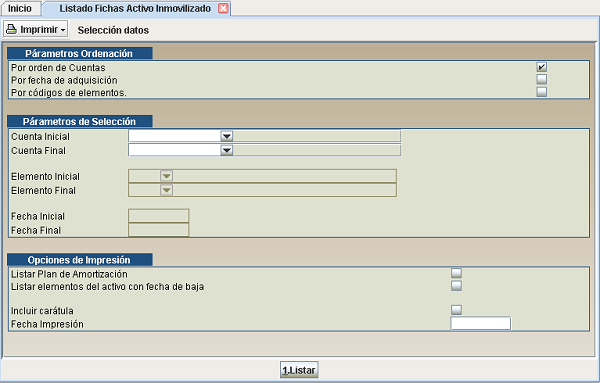Close the Listado Fichas Activo Inmovilizado tab
The height and width of the screenshot is (383, 600).
[223, 8]
